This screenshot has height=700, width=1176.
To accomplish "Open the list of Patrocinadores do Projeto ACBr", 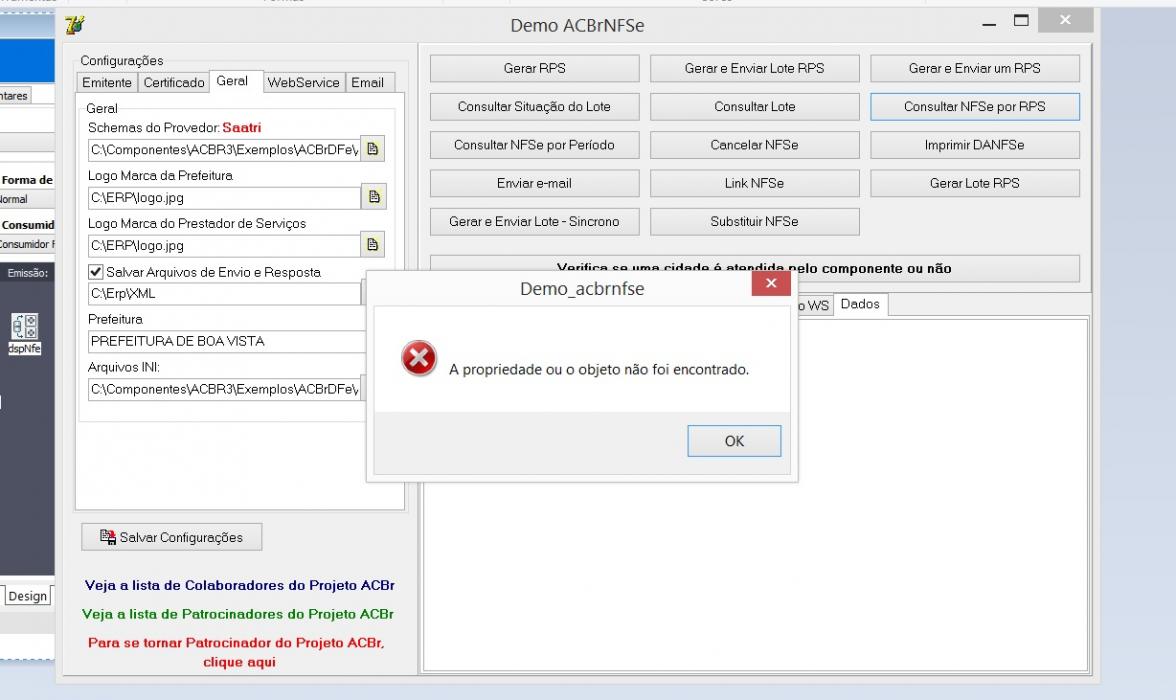I will (238, 614).
